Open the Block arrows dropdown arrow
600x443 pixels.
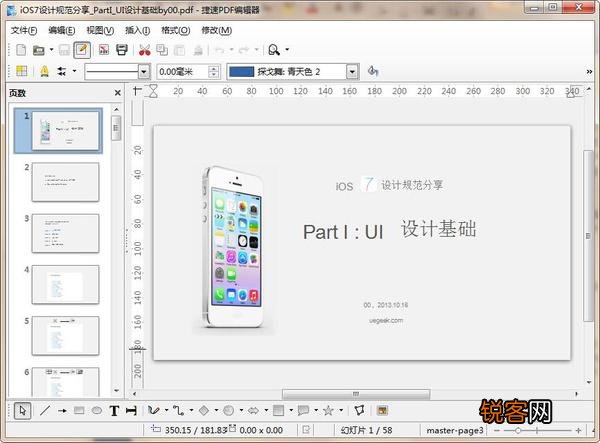click(266, 410)
